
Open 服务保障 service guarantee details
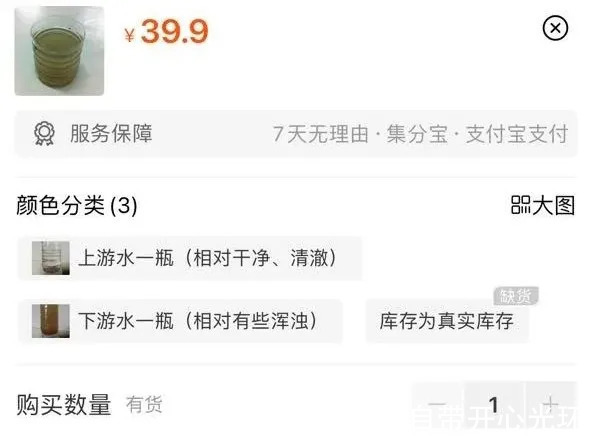point(296,134)
